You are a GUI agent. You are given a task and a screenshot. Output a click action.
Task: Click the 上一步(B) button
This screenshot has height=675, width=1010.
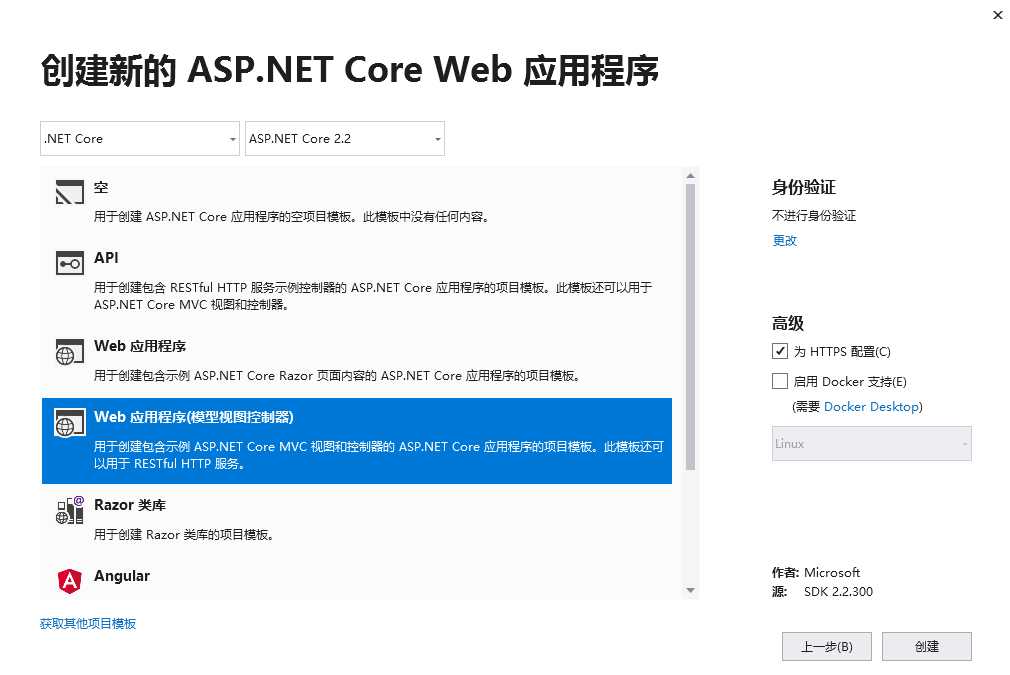[826, 647]
